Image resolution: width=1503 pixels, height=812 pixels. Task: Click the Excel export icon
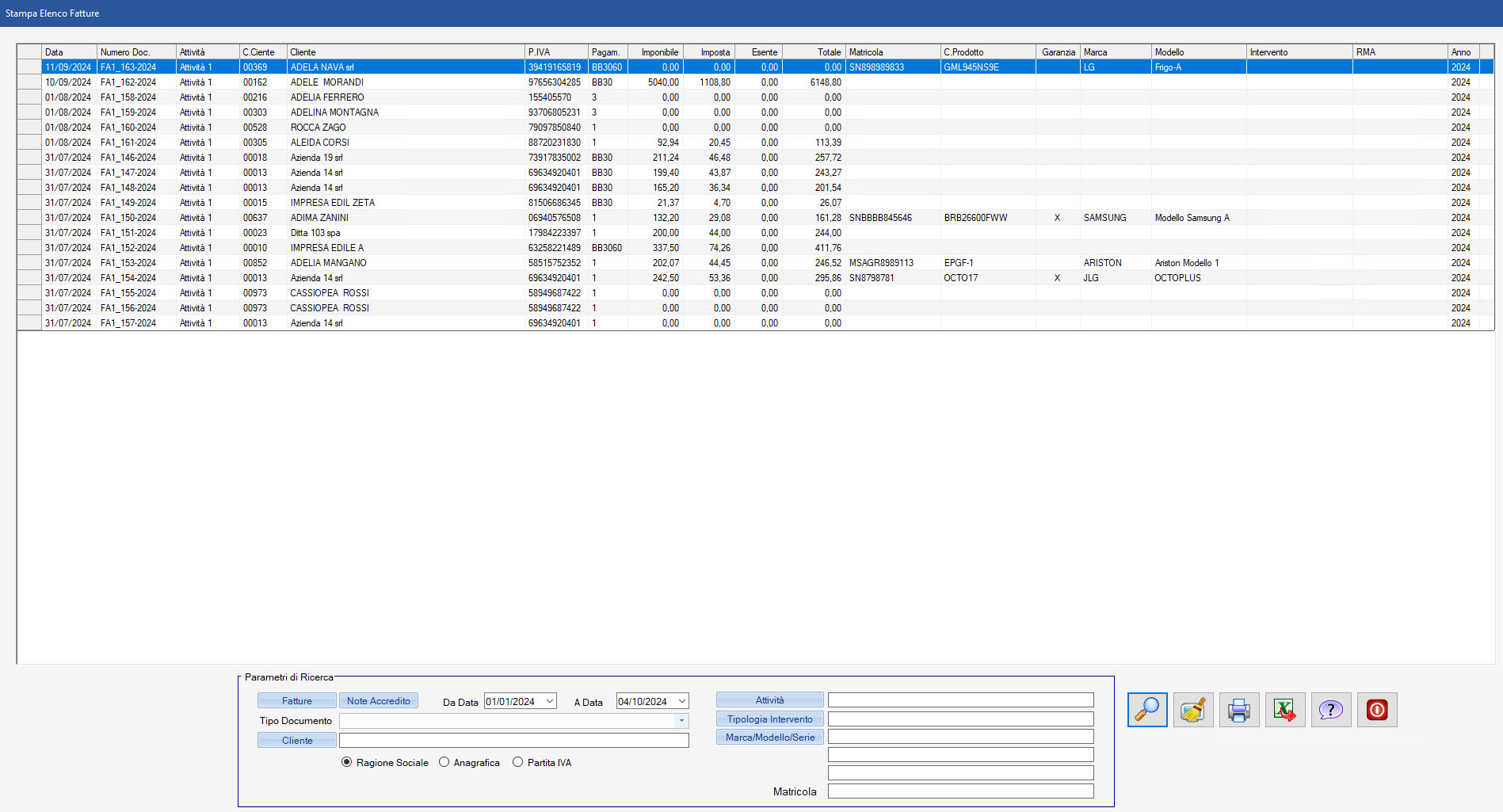[1284, 710]
